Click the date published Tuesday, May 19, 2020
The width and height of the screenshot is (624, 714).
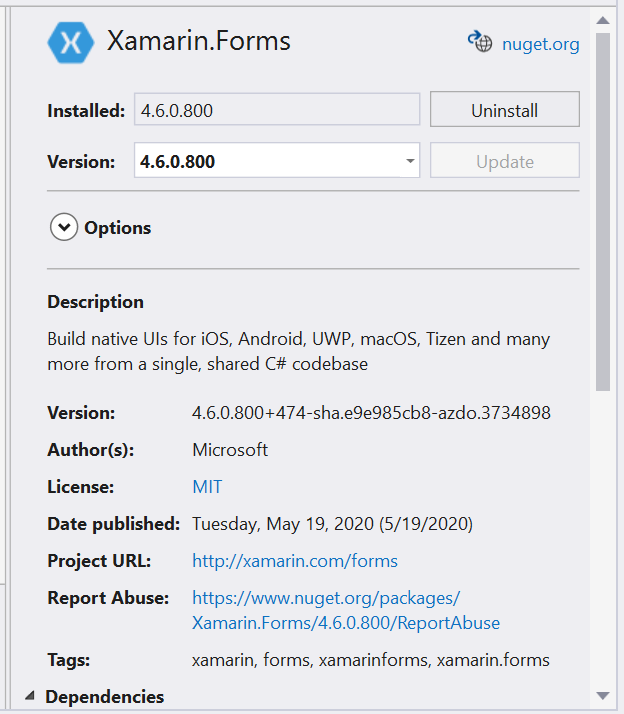pos(332,524)
